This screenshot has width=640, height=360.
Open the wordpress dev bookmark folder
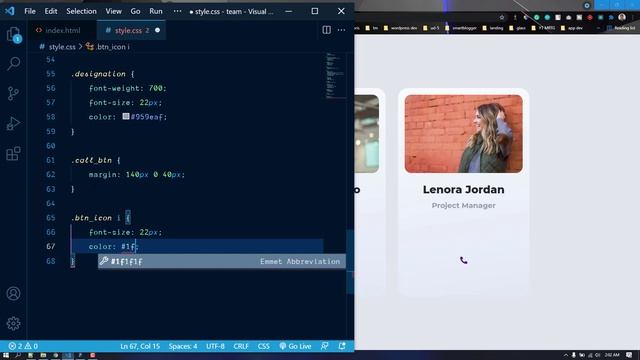[x=400, y=28]
